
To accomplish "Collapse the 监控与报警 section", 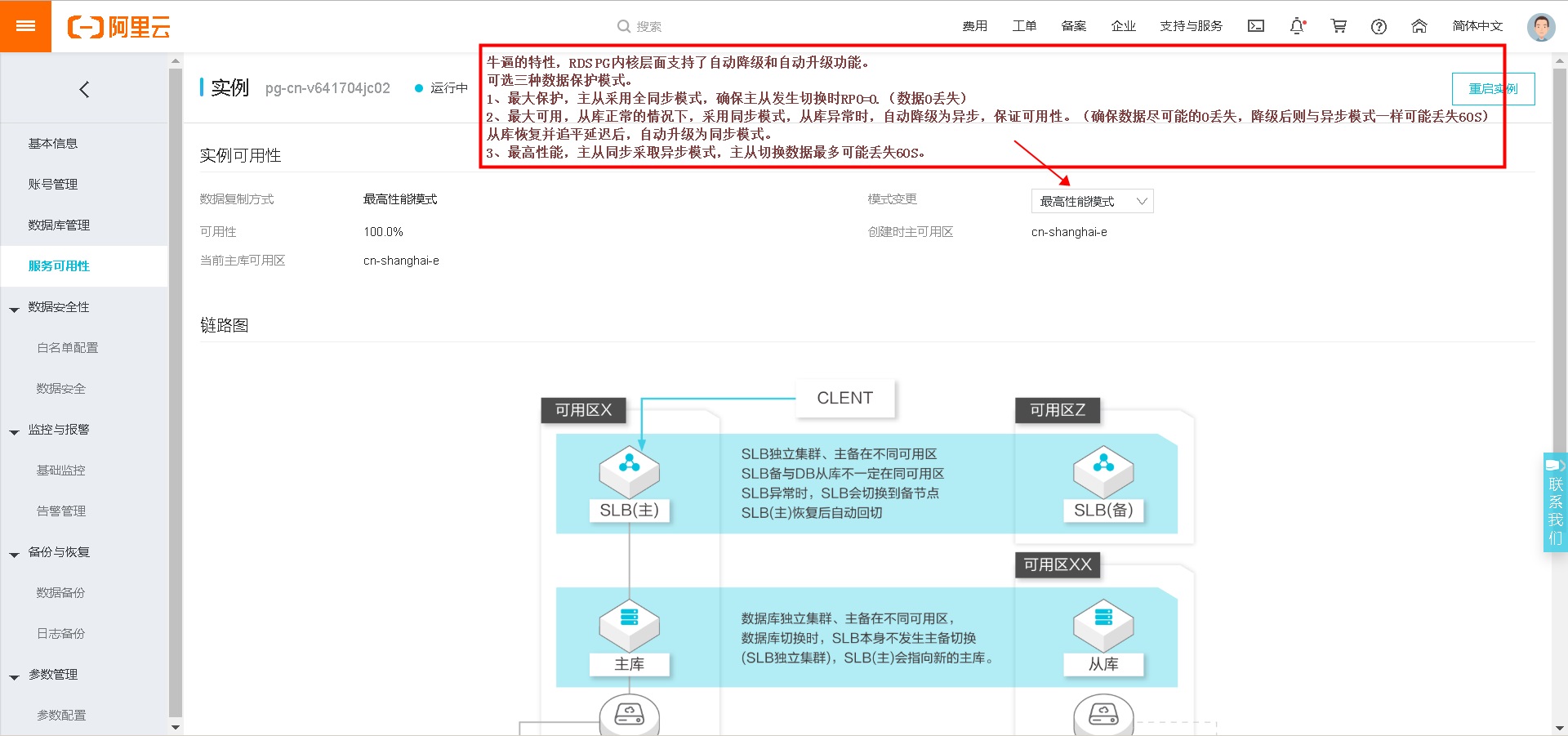I will [x=14, y=433].
